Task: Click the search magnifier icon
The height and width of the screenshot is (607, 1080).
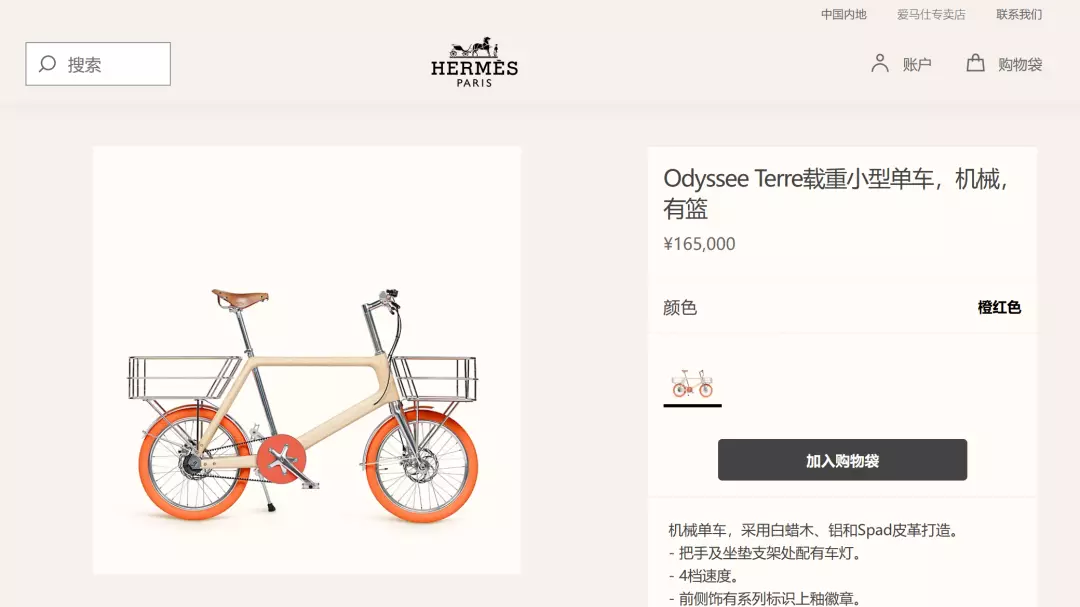Action: coord(47,64)
